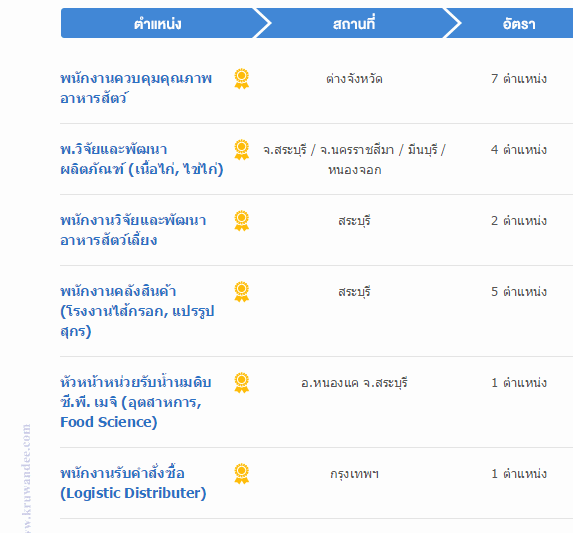This screenshot has width=573, height=533.
Task: Select the อัตรา column header
Action: [519, 23]
